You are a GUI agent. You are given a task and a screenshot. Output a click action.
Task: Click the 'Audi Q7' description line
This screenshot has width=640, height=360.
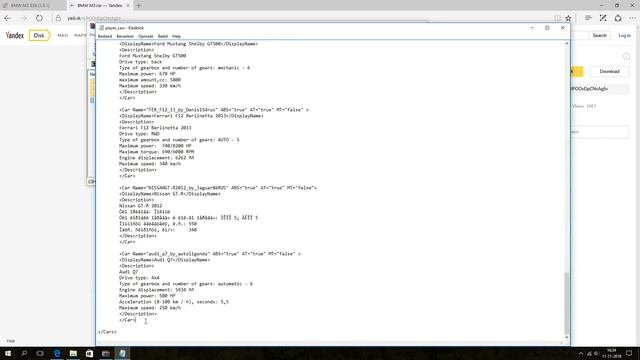[129, 272]
